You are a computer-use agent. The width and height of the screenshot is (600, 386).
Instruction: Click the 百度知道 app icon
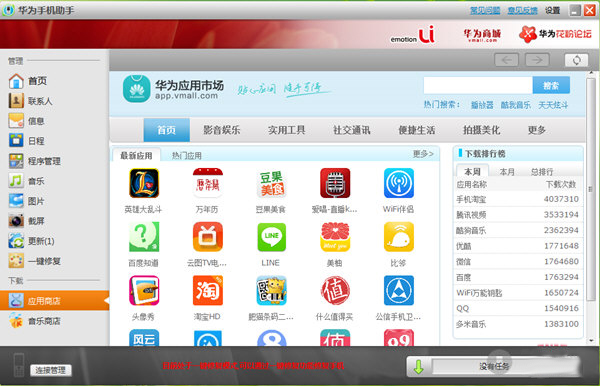tap(144, 237)
